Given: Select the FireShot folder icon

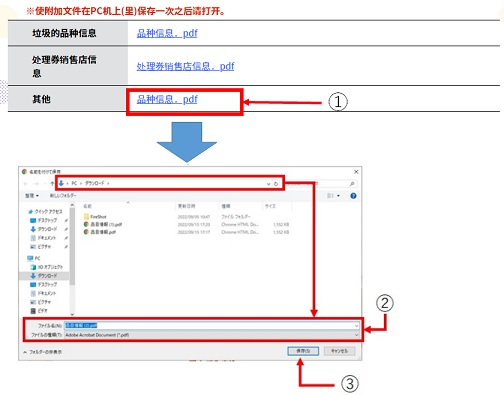Looking at the screenshot, I should 86,216.
